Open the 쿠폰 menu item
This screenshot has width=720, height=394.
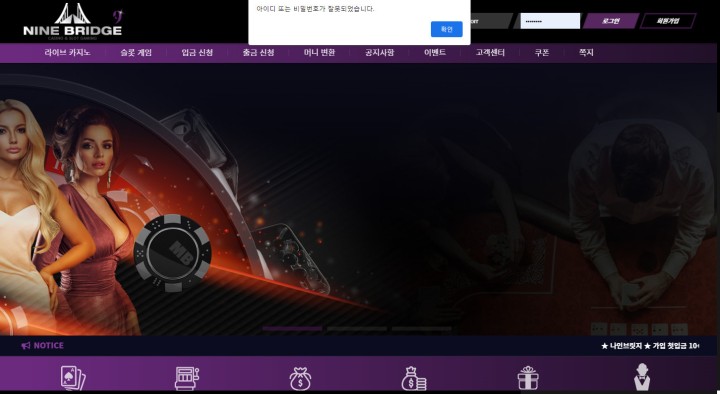[x=542, y=52]
